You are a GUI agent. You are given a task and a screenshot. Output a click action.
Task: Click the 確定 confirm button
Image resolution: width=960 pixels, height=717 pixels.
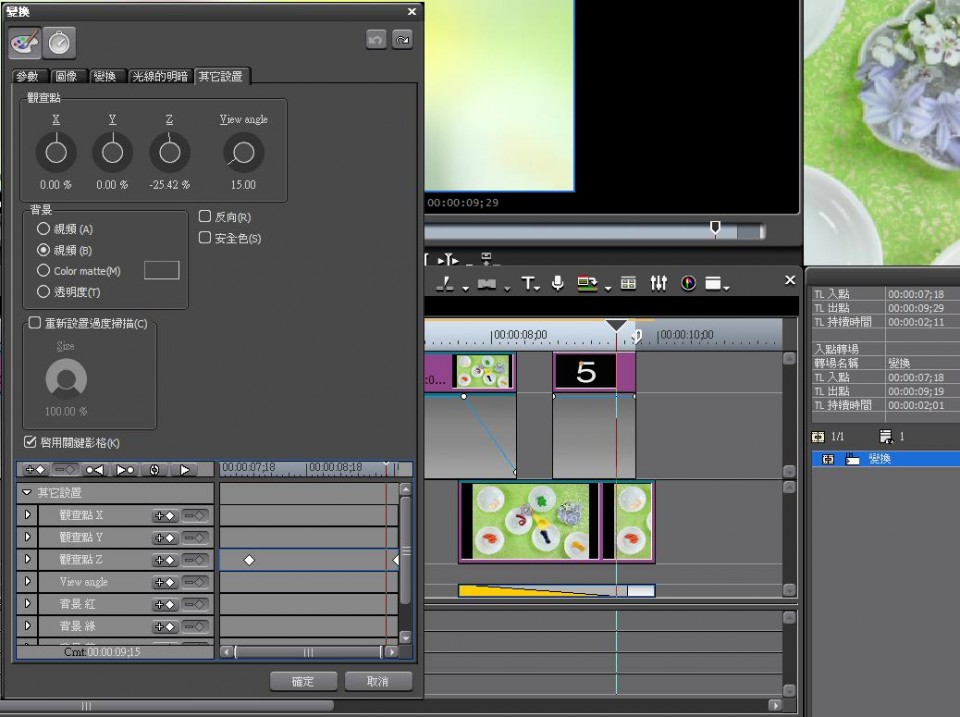click(303, 681)
